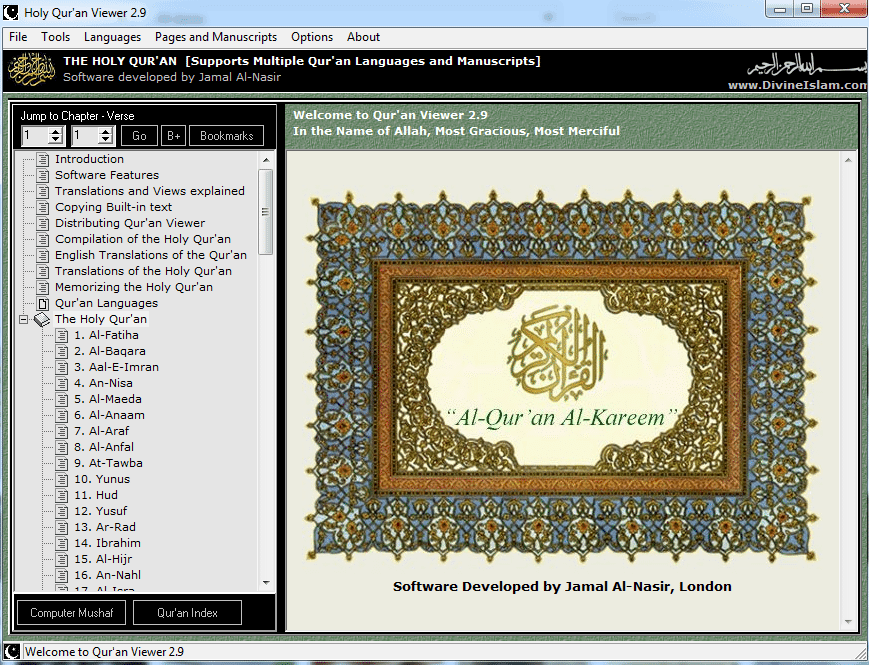The image size is (869, 665).
Task: Click The Holy Qur'an book icon in tree
Action: [x=40, y=319]
